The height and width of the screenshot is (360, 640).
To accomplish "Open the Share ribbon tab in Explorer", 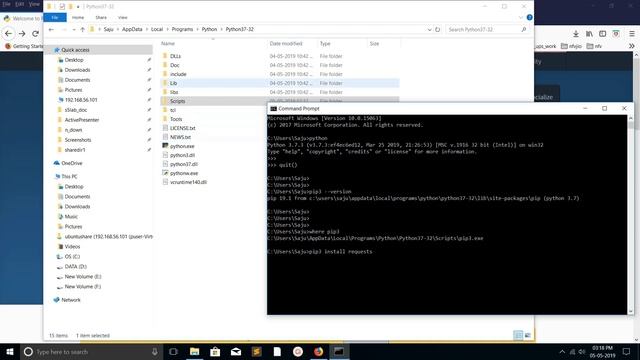I will [101, 18].
